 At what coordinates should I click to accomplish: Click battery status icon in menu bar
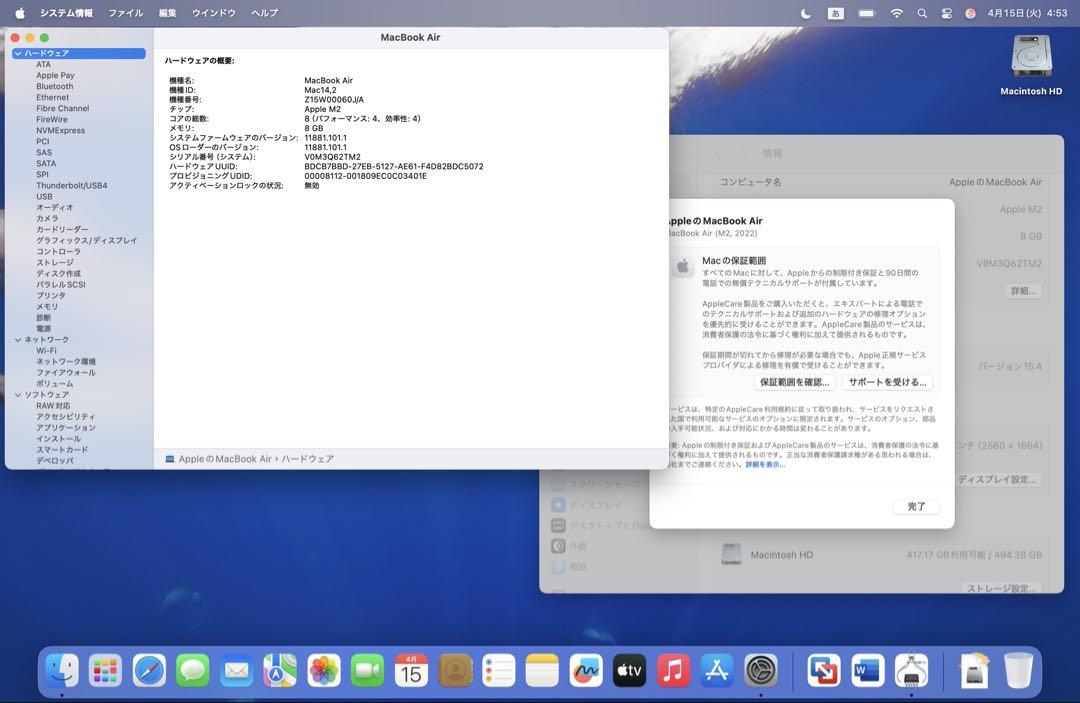coord(866,13)
